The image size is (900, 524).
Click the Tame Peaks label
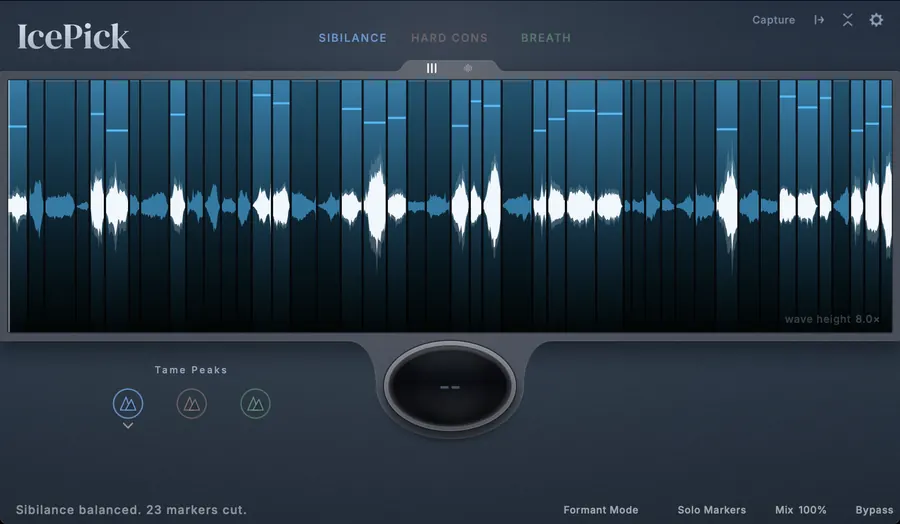[191, 370]
